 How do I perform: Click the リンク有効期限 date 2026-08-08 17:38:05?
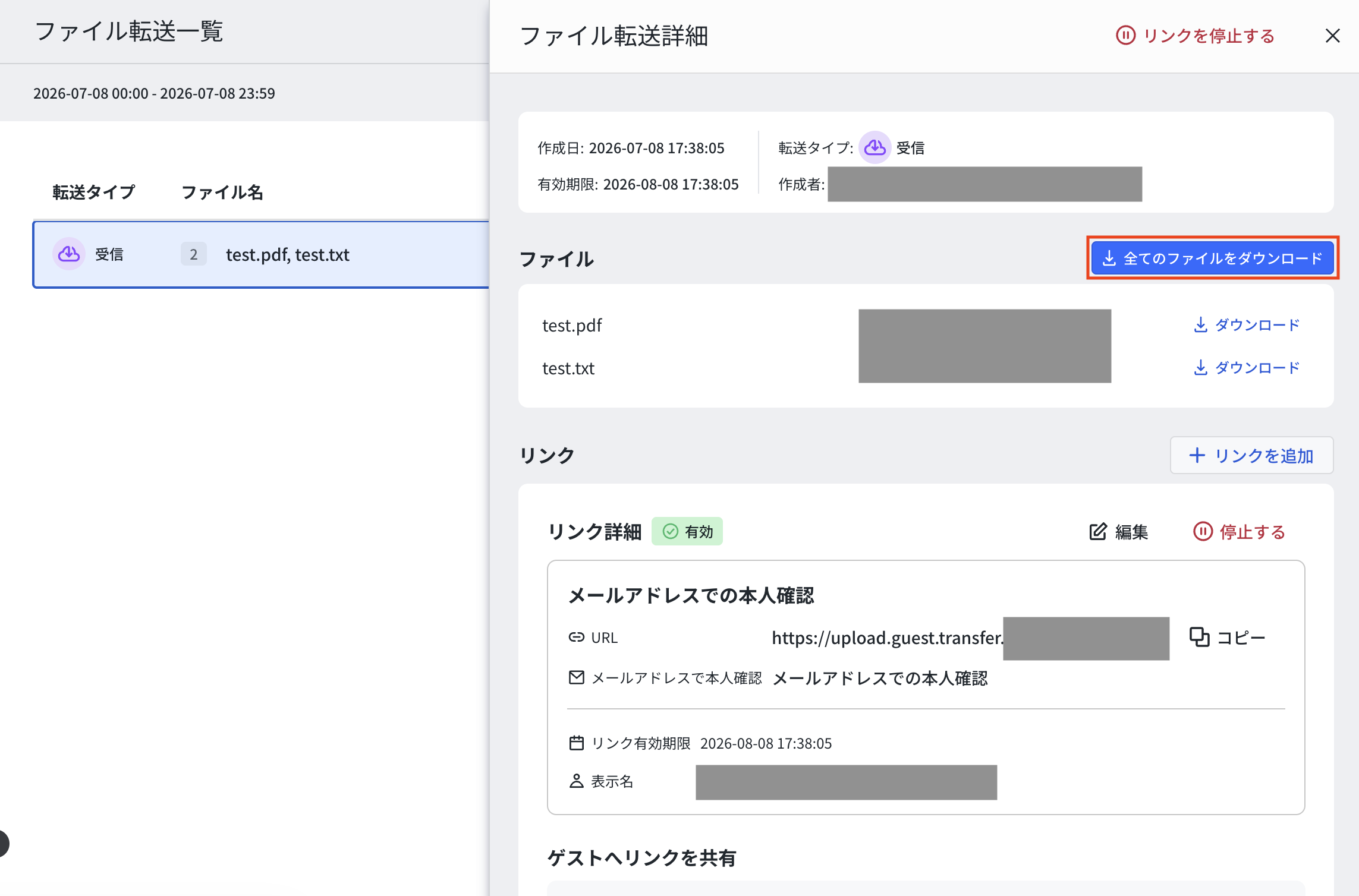766,743
